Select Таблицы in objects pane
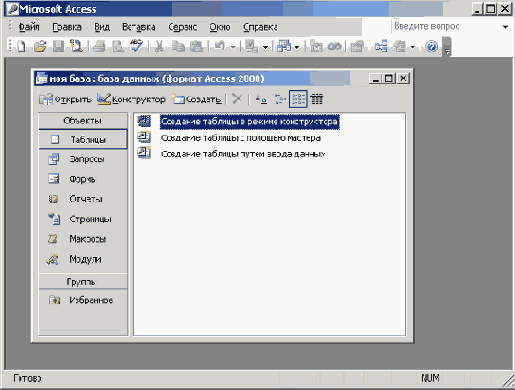This screenshot has width=515, height=390. [x=83, y=139]
